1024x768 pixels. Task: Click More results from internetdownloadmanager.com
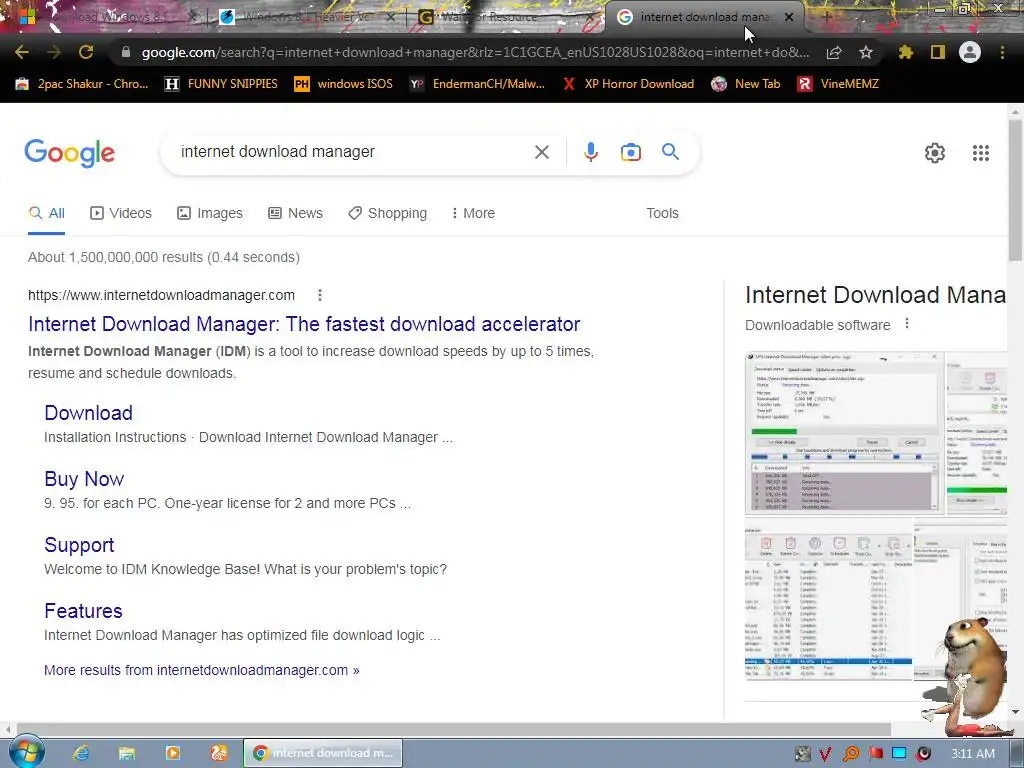[202, 670]
